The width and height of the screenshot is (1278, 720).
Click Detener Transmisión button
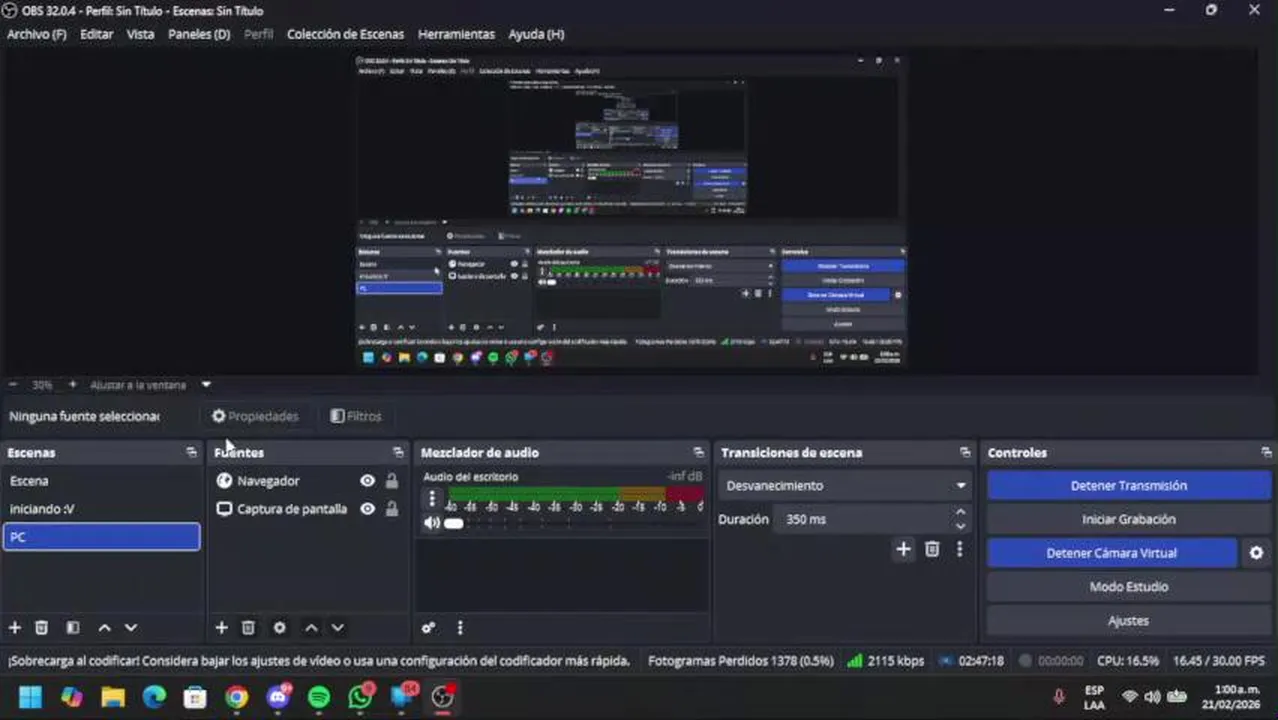[1129, 486]
